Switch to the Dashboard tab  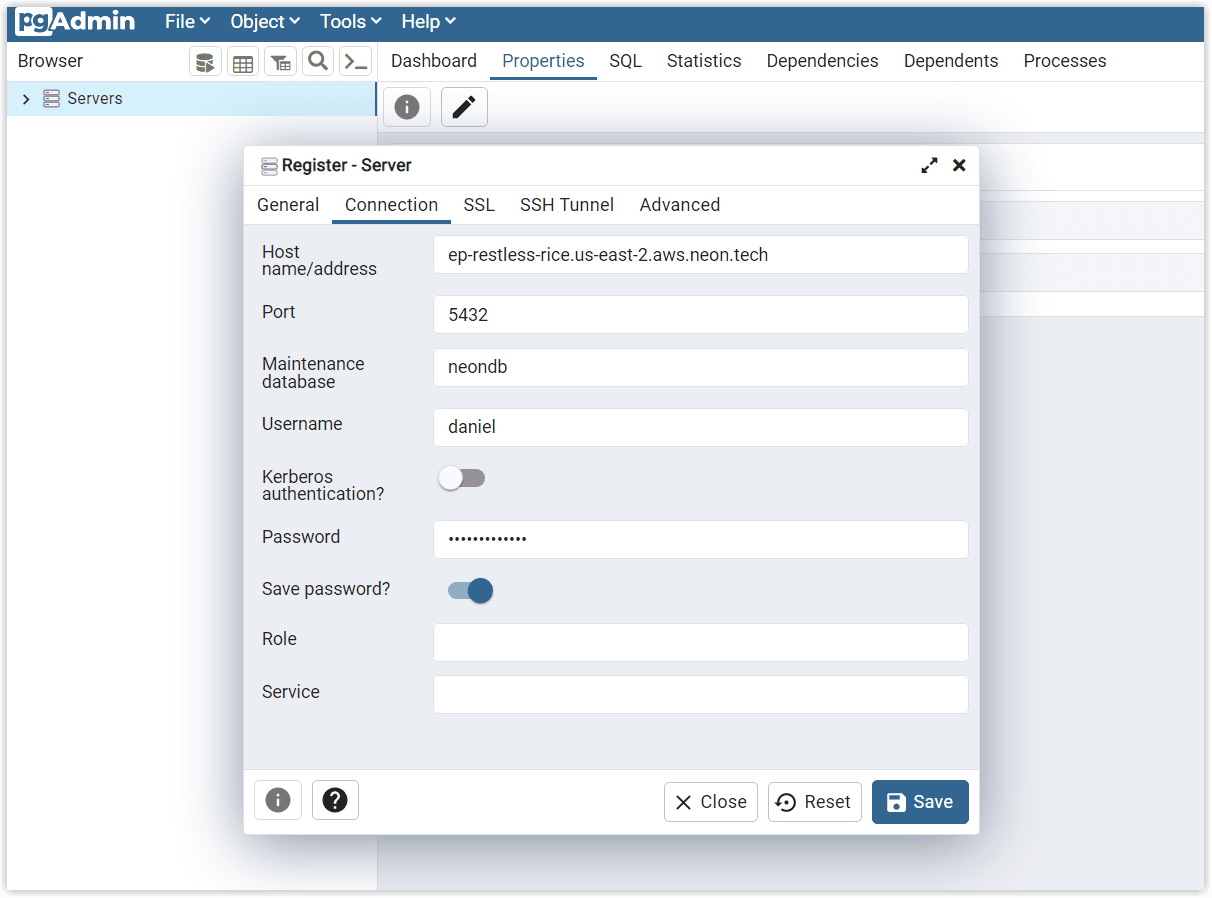click(x=434, y=61)
